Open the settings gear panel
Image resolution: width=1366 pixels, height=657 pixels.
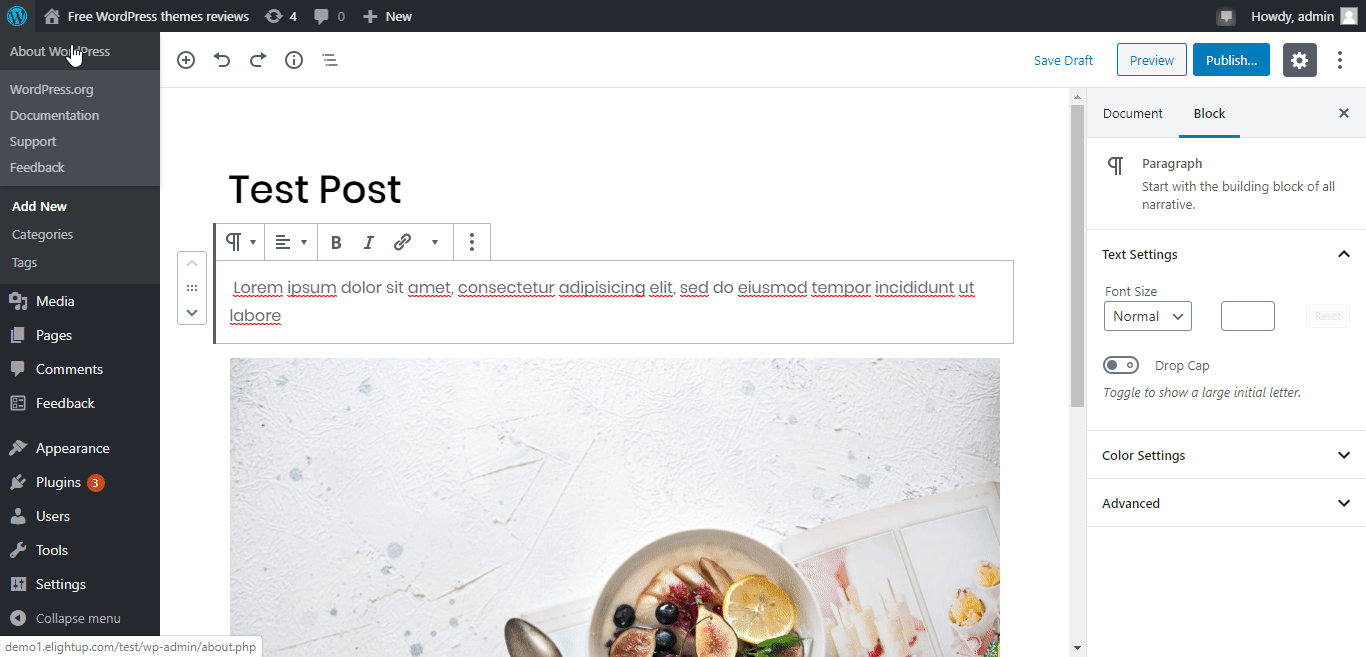pos(1299,60)
